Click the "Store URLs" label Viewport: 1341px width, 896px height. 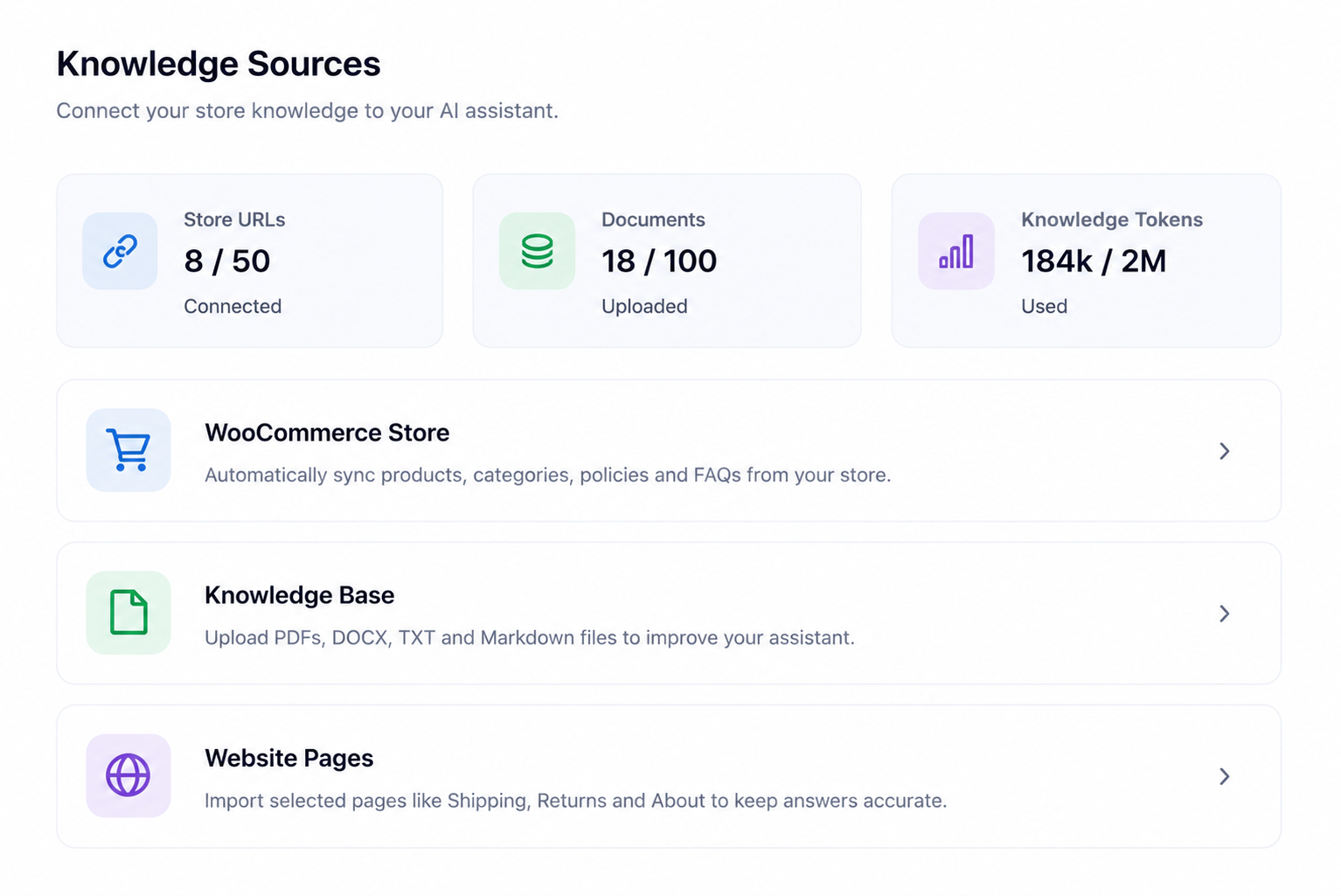pyautogui.click(x=234, y=219)
